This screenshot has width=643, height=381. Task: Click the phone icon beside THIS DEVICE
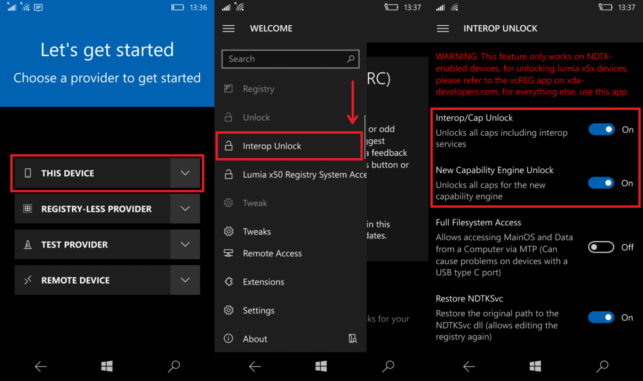pos(27,173)
